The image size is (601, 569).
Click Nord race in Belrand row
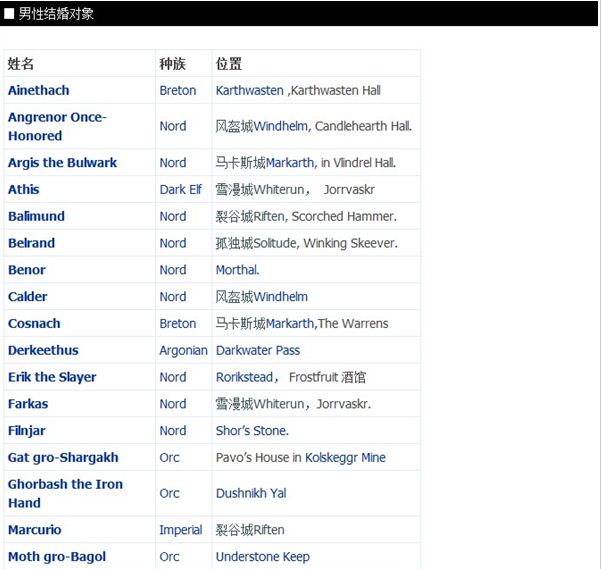coord(173,243)
